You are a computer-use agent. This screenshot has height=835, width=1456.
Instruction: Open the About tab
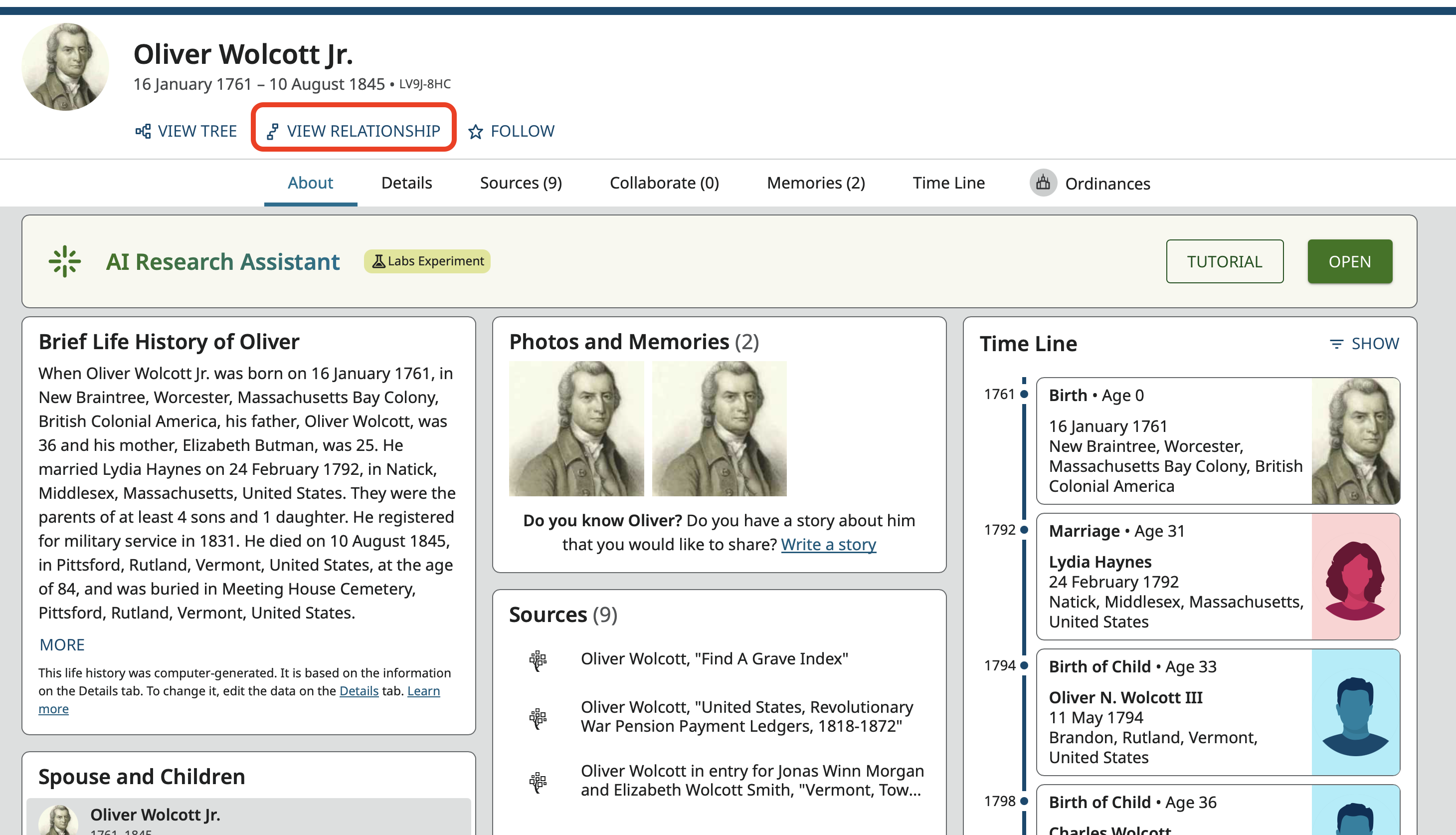310,183
